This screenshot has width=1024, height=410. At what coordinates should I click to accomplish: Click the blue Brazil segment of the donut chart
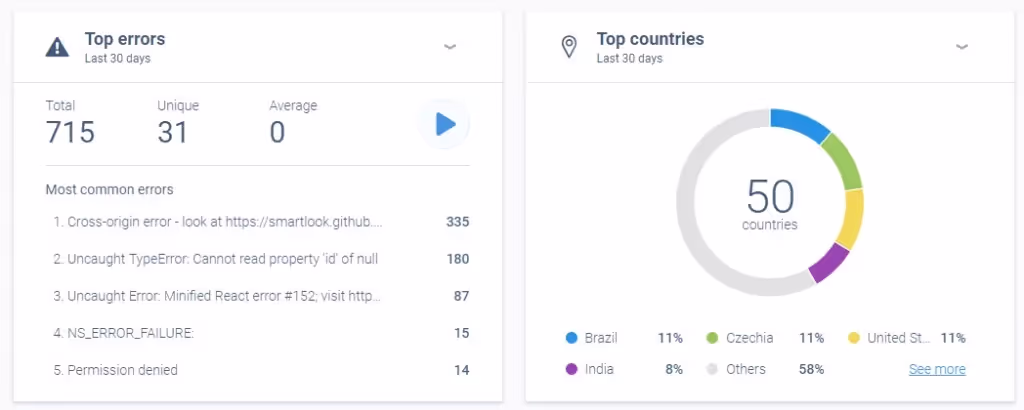799,123
